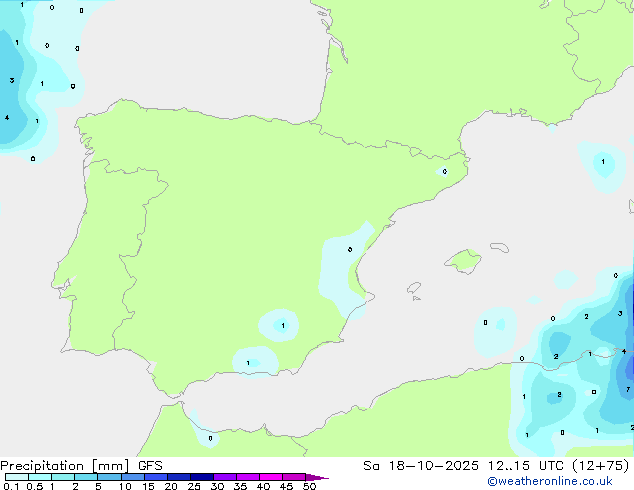
Task: Click the 2 to 5 mm legend swatch
Action: click(86, 477)
